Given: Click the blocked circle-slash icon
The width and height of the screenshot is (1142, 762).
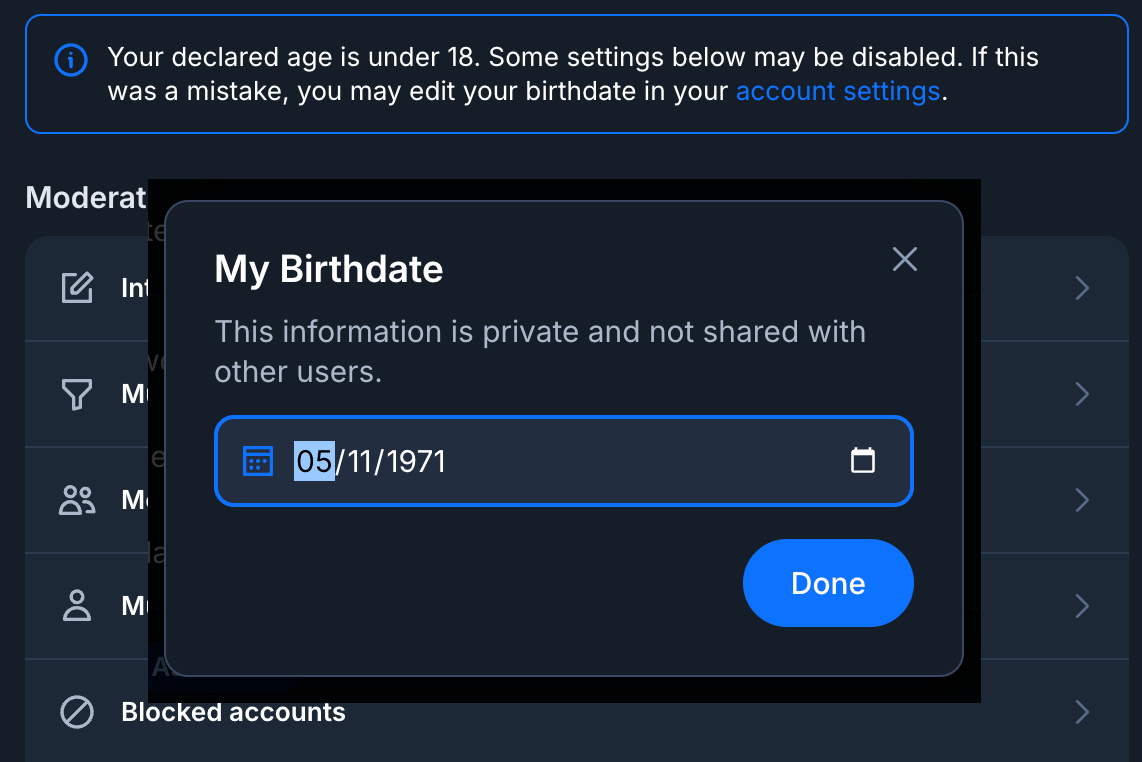Looking at the screenshot, I should [77, 712].
